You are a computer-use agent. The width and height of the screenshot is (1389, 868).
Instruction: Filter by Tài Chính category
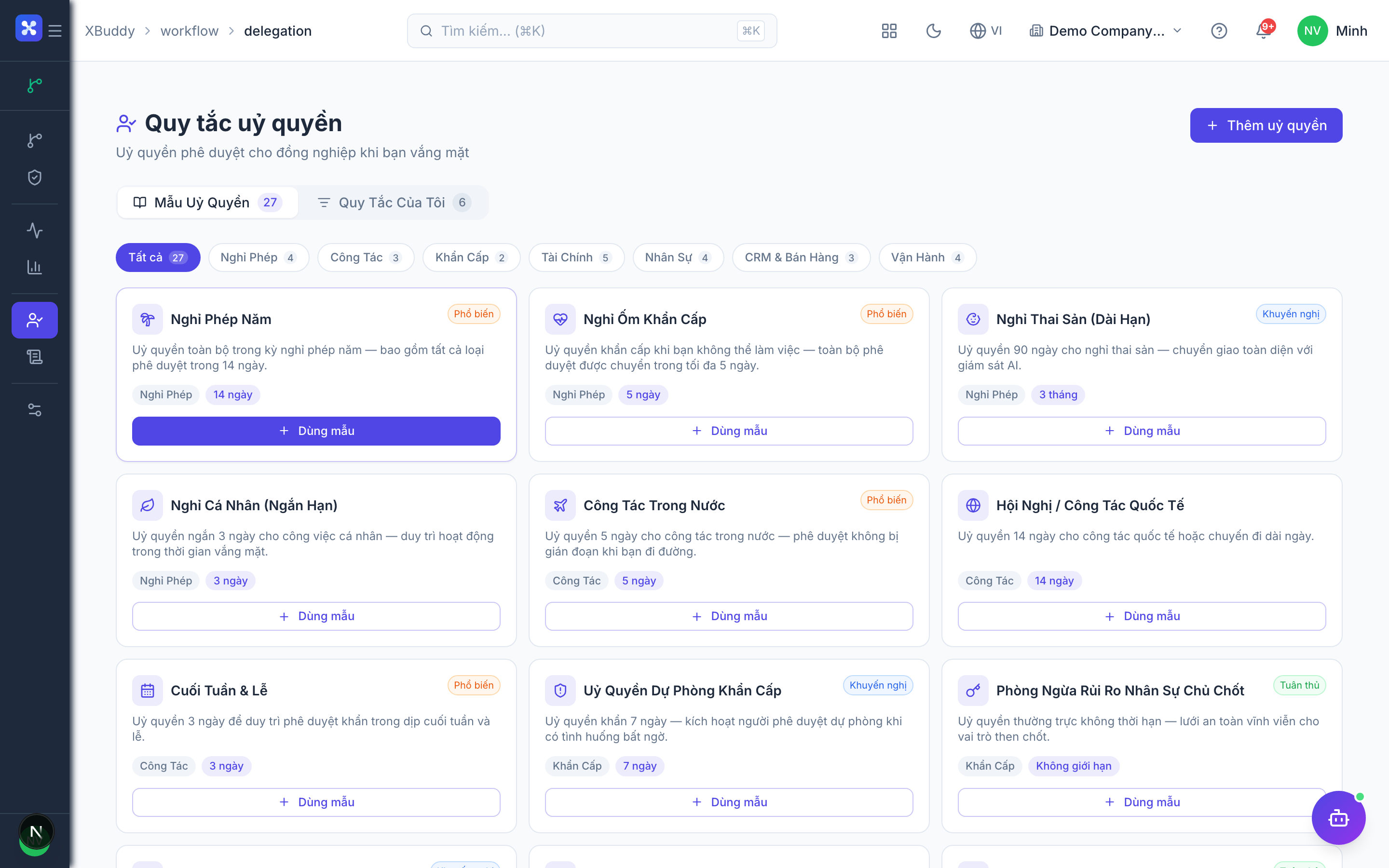click(x=576, y=257)
